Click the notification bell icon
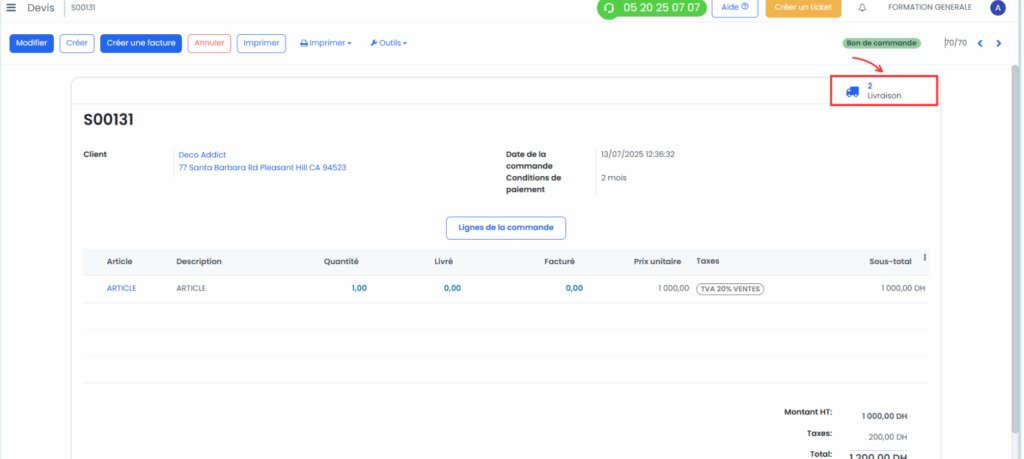The width and height of the screenshot is (1024, 459). (862, 8)
